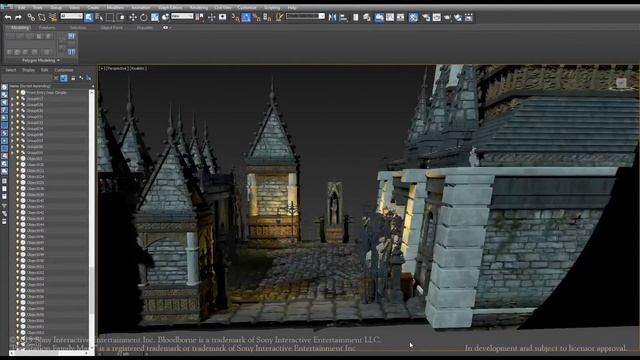Open Edit Named Selection Sets
Image resolution: width=640 pixels, height=360 pixels.
tap(279, 17)
